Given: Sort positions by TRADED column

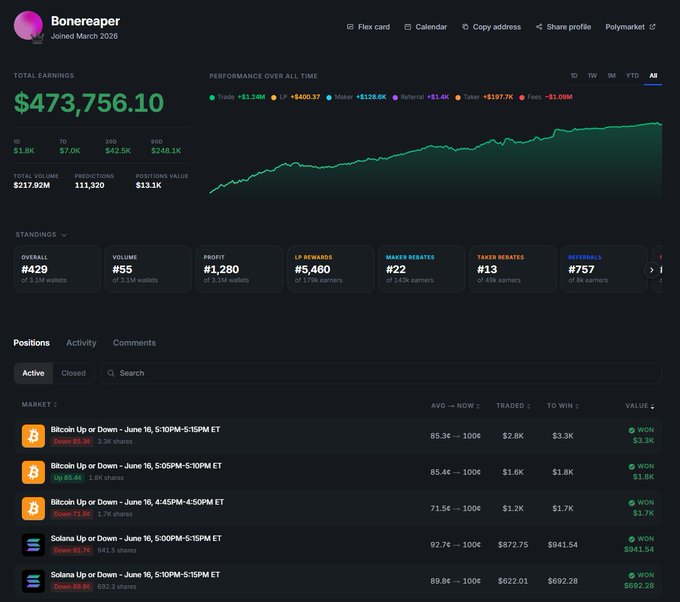Looking at the screenshot, I should coord(513,406).
